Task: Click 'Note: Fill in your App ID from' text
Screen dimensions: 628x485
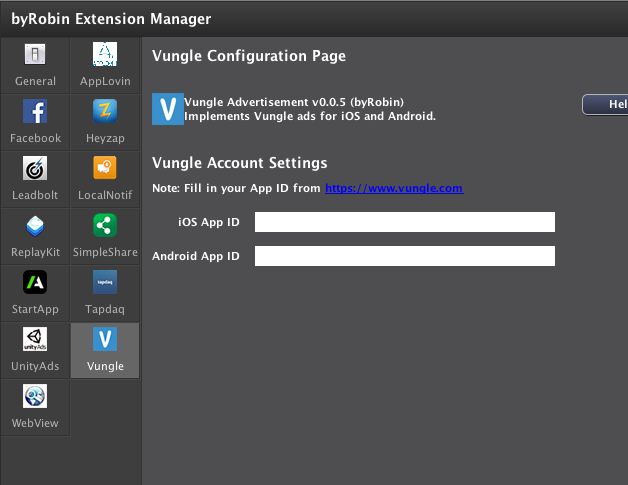Action: 236,188
